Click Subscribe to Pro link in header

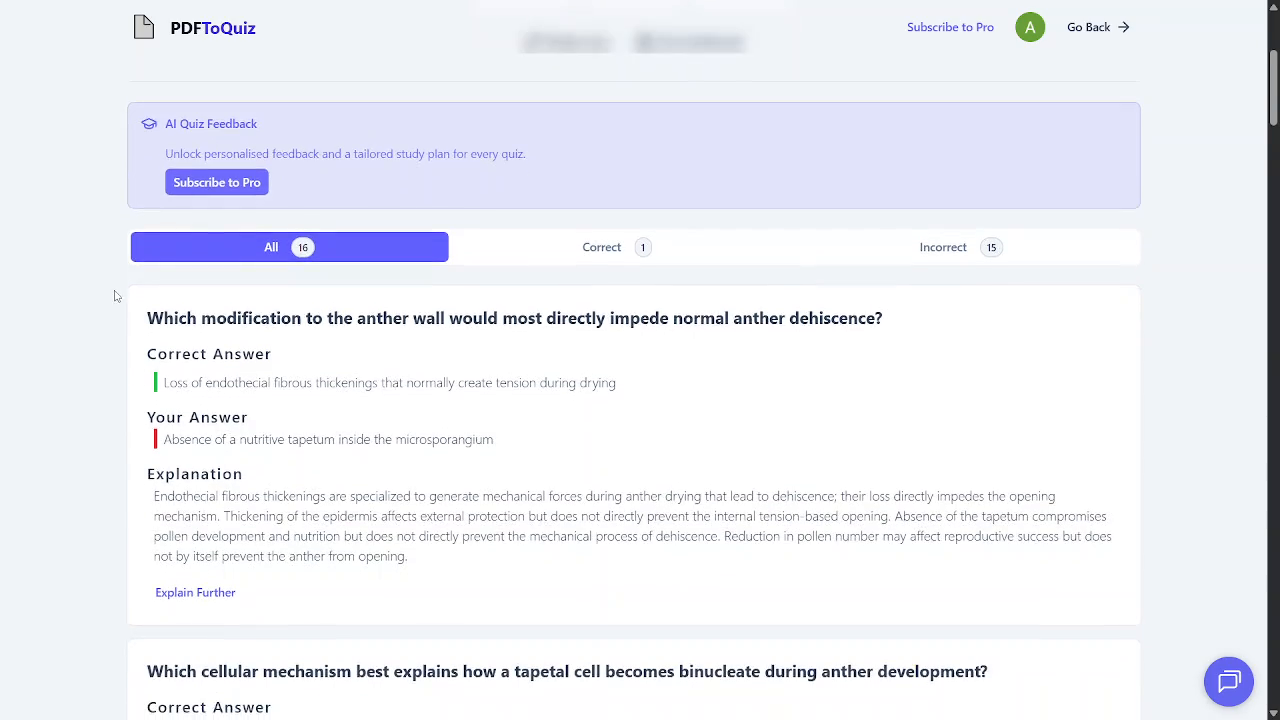coord(950,27)
